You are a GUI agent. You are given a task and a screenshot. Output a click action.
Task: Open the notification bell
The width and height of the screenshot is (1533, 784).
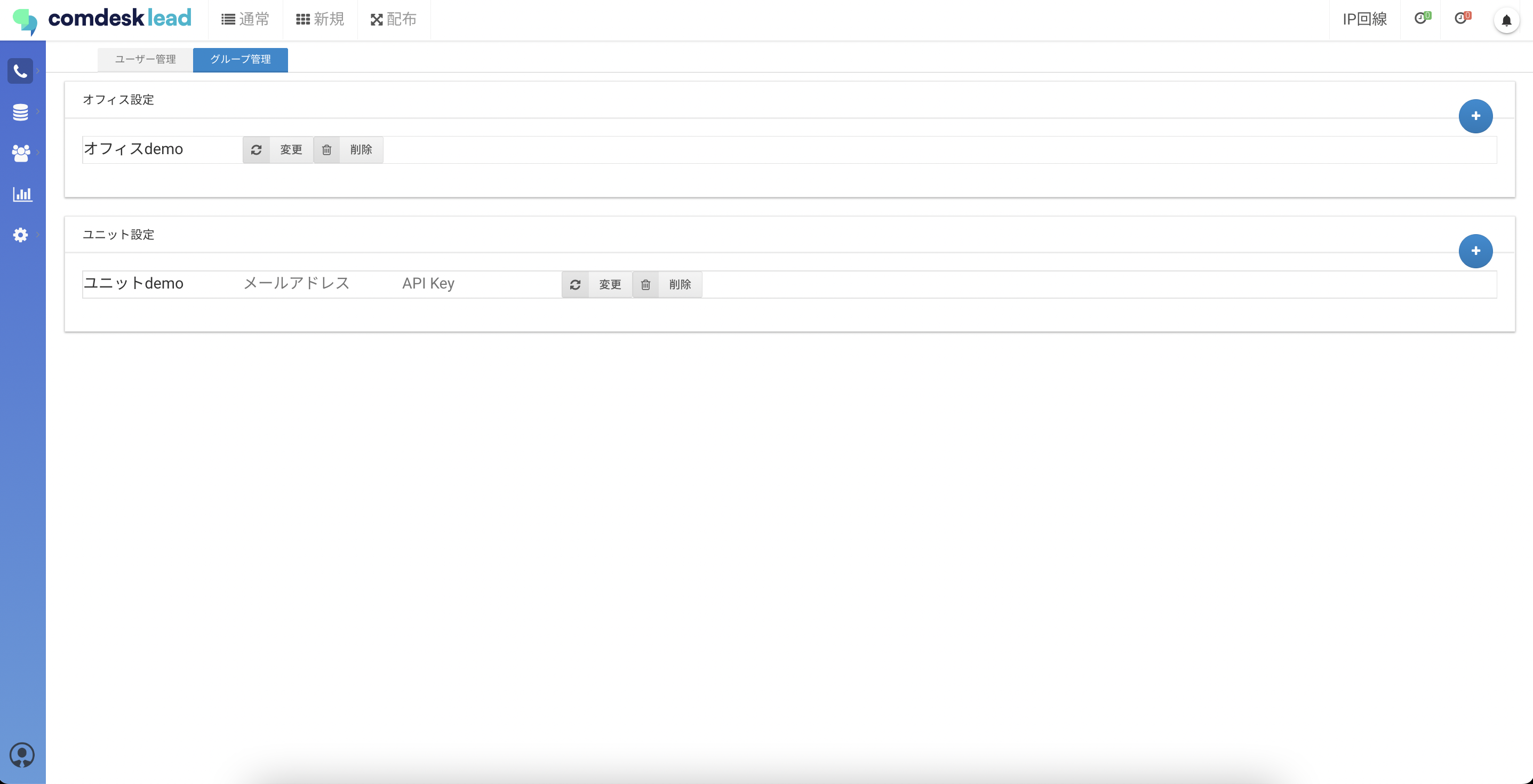tap(1506, 21)
